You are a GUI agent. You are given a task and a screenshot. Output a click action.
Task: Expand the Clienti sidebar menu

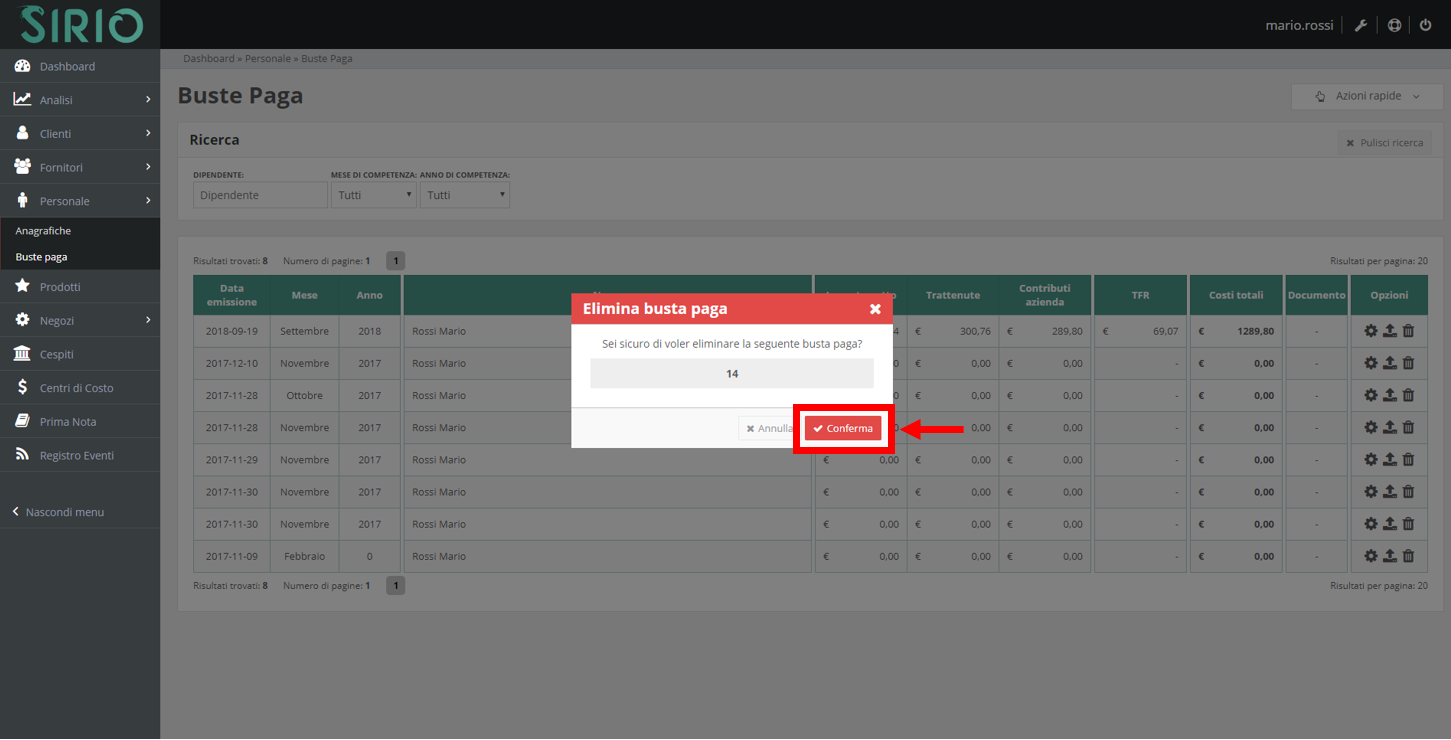pyautogui.click(x=80, y=134)
